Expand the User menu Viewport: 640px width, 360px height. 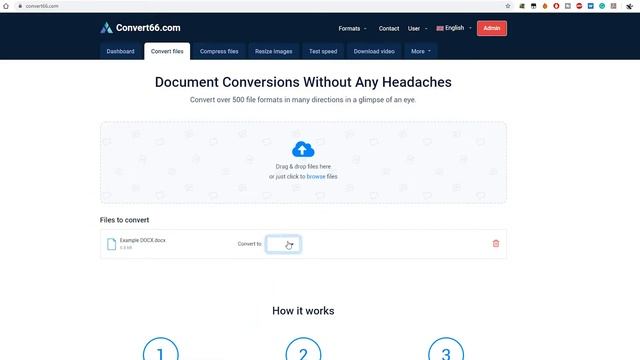pos(418,29)
